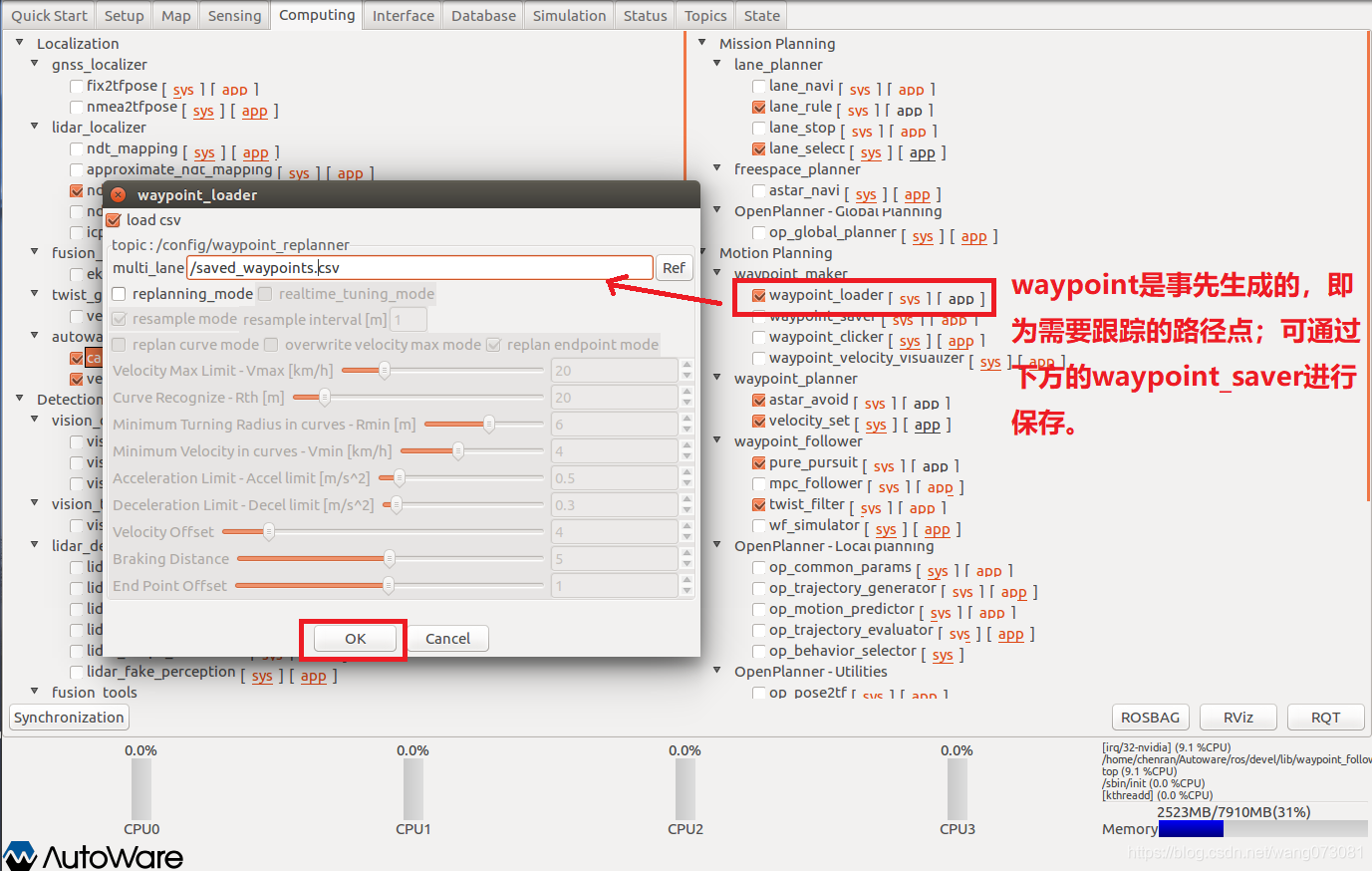Enable the waypoint_clicker checkbox

pos(759,338)
